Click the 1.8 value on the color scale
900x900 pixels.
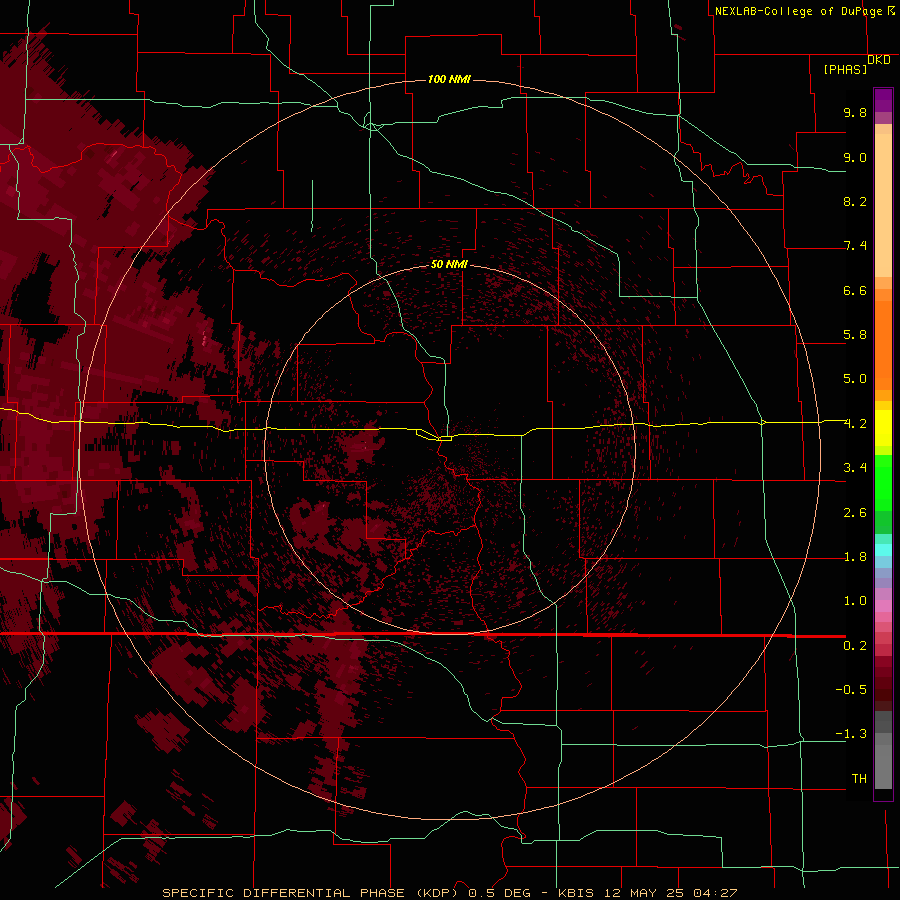pyautogui.click(x=855, y=557)
